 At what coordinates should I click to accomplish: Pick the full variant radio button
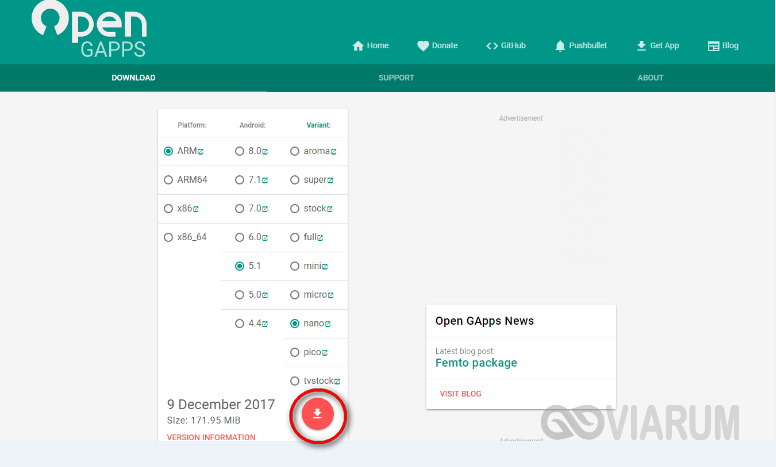click(294, 237)
